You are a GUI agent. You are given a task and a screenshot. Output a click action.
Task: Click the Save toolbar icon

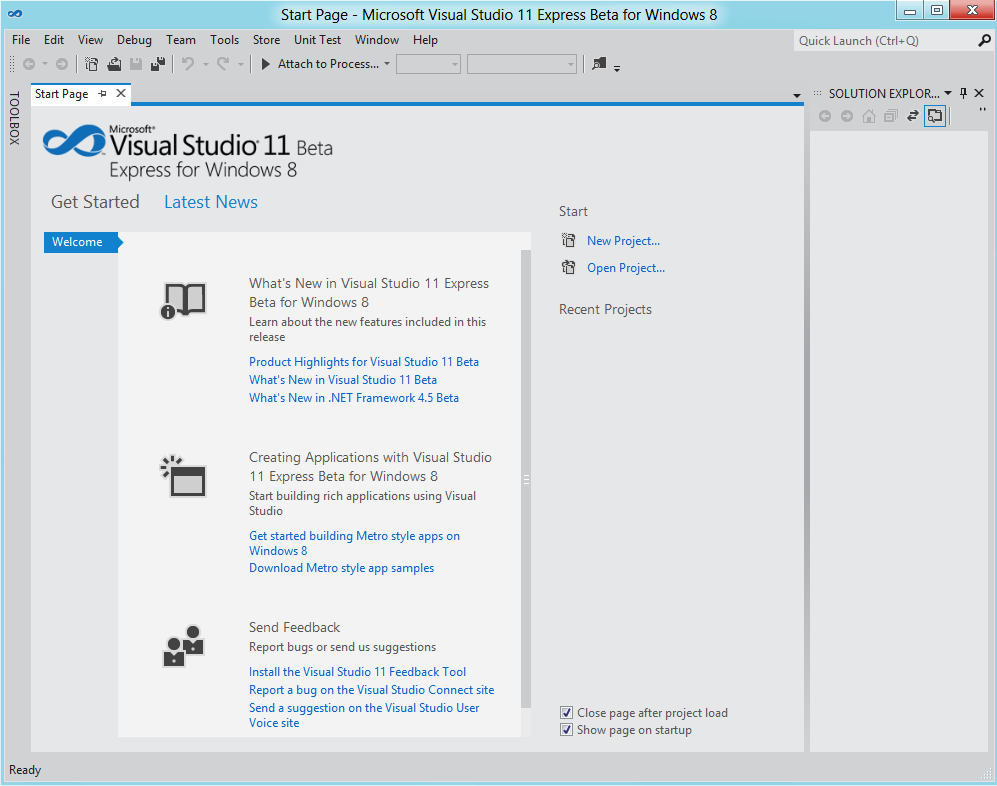(x=135, y=64)
